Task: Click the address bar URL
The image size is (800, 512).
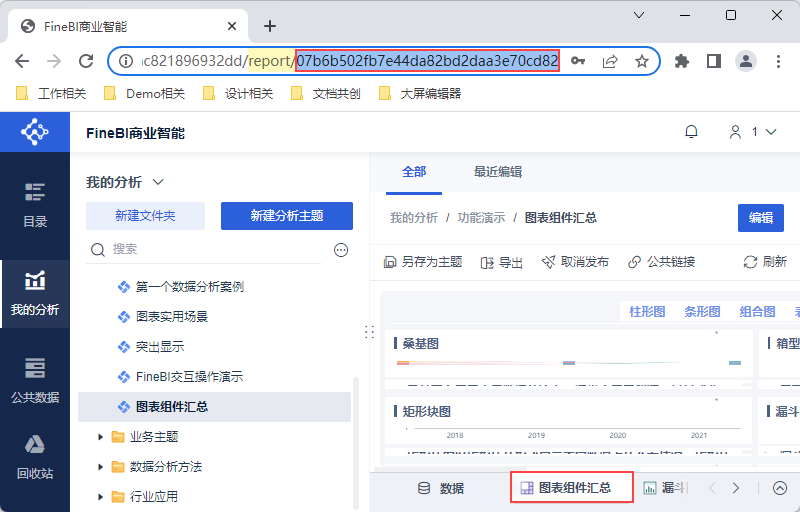Action: click(x=351, y=61)
